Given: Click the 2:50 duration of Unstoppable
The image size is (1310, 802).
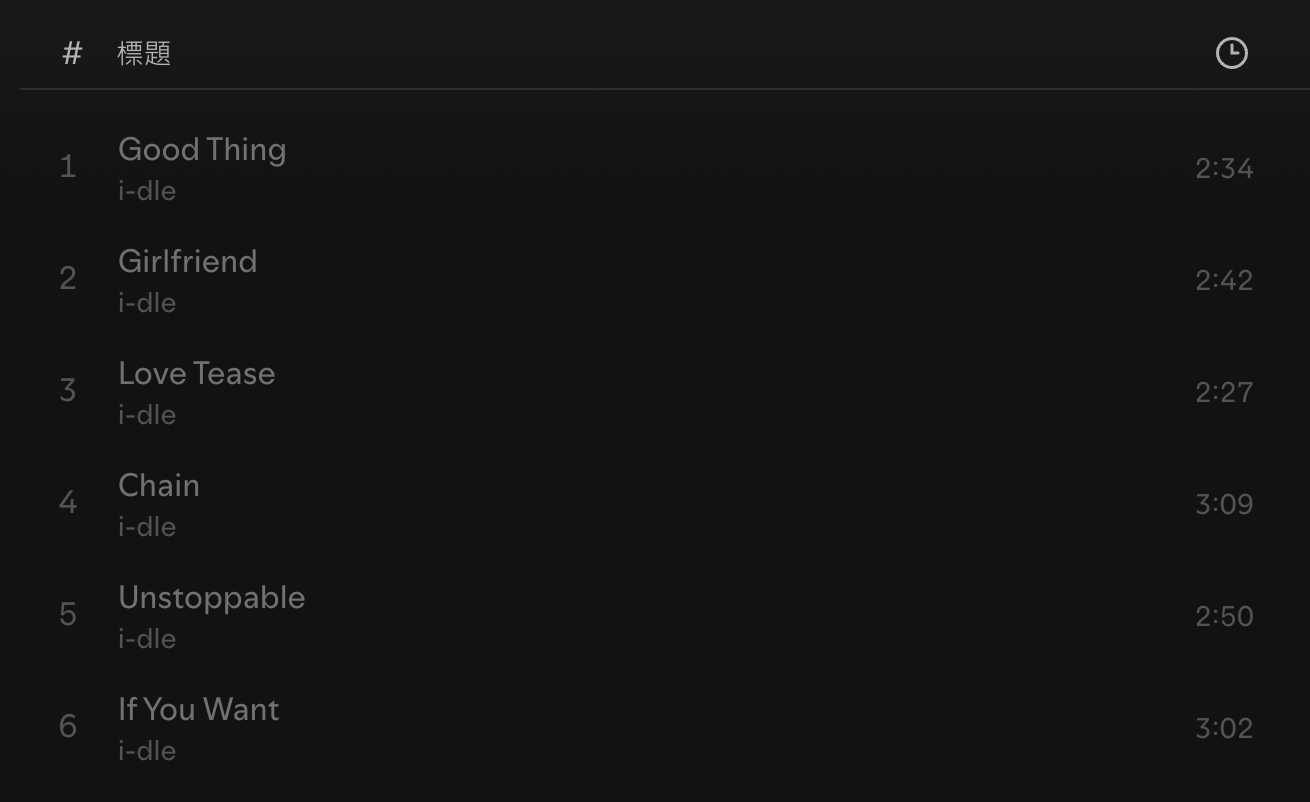Looking at the screenshot, I should [x=1224, y=616].
